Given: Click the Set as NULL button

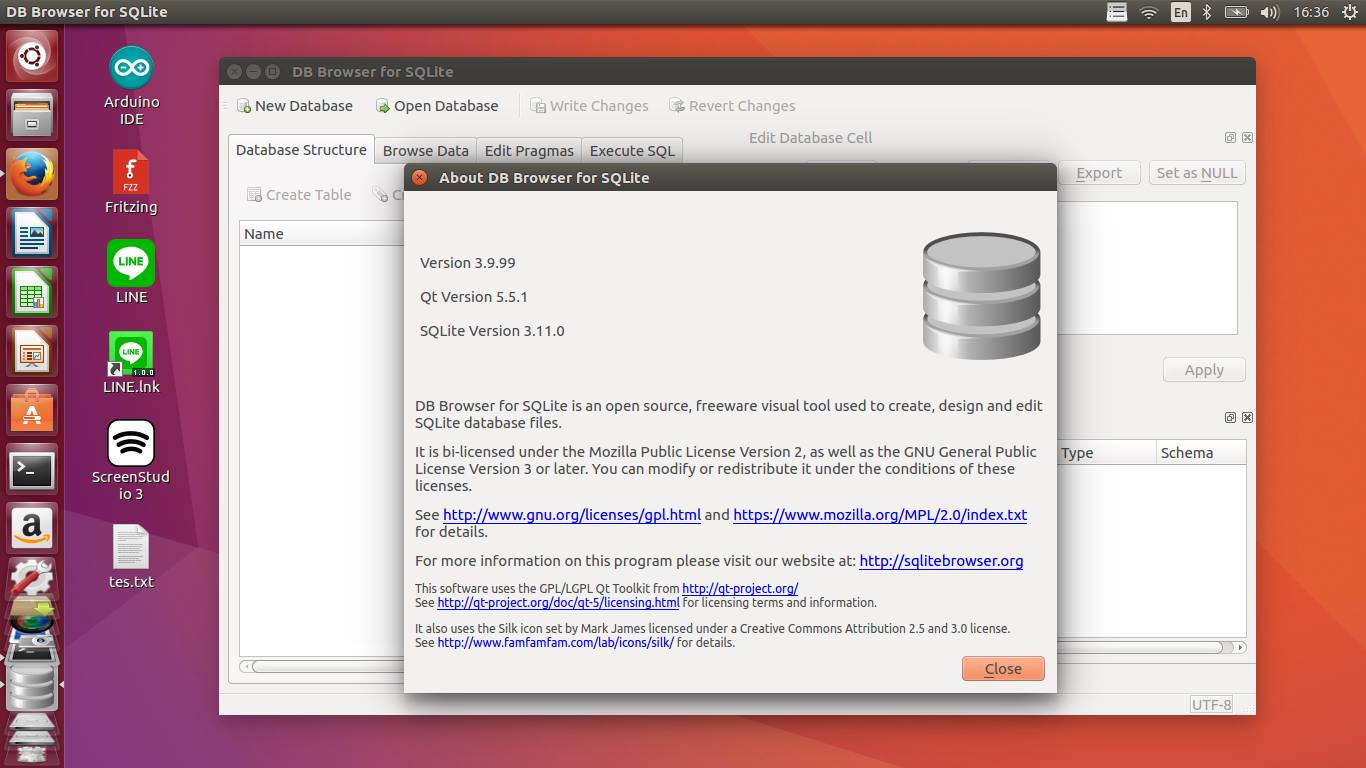Looking at the screenshot, I should pos(1197,173).
